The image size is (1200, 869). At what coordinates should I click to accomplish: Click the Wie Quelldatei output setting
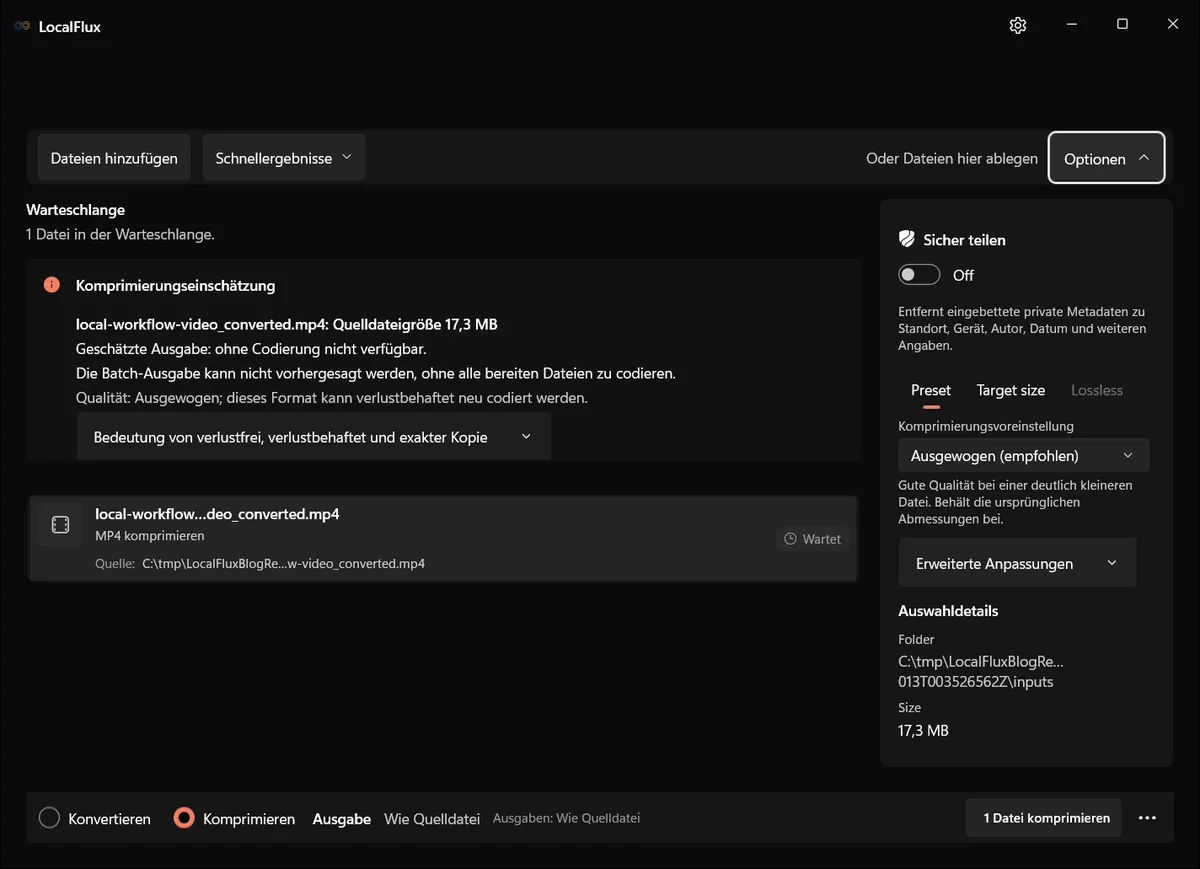[x=432, y=818]
